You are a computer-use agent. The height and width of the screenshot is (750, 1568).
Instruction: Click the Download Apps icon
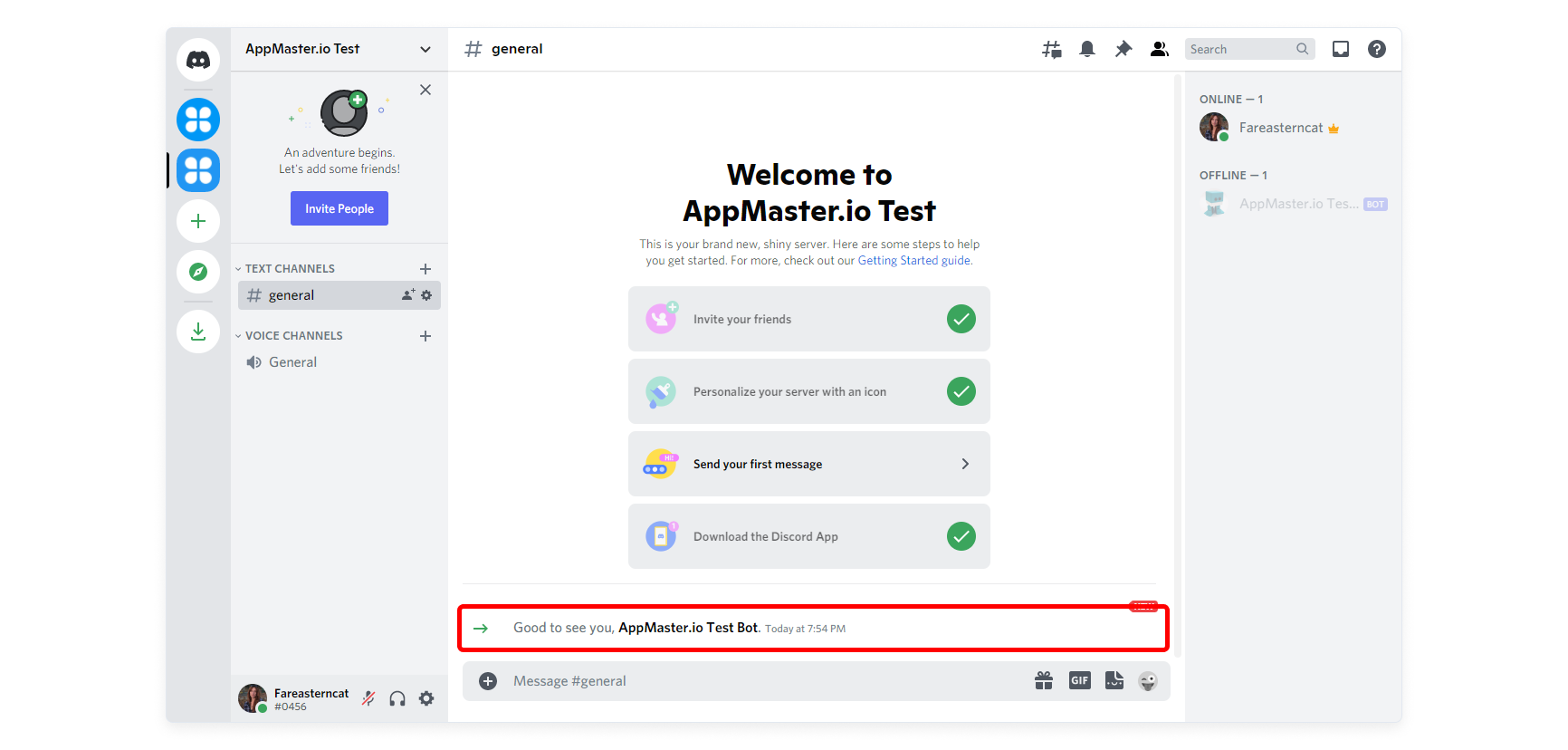coord(198,332)
